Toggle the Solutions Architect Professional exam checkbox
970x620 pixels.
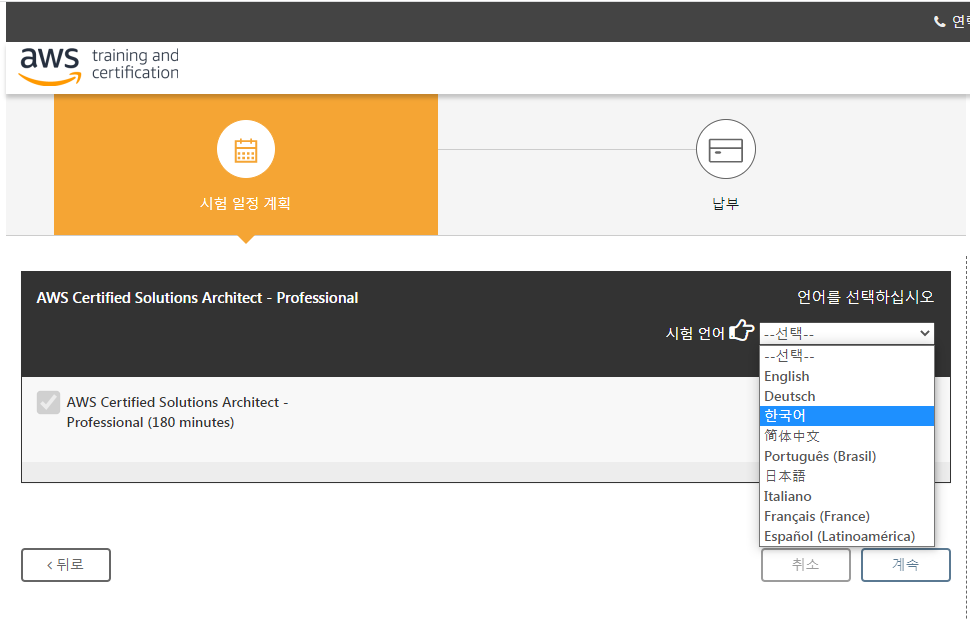48,402
